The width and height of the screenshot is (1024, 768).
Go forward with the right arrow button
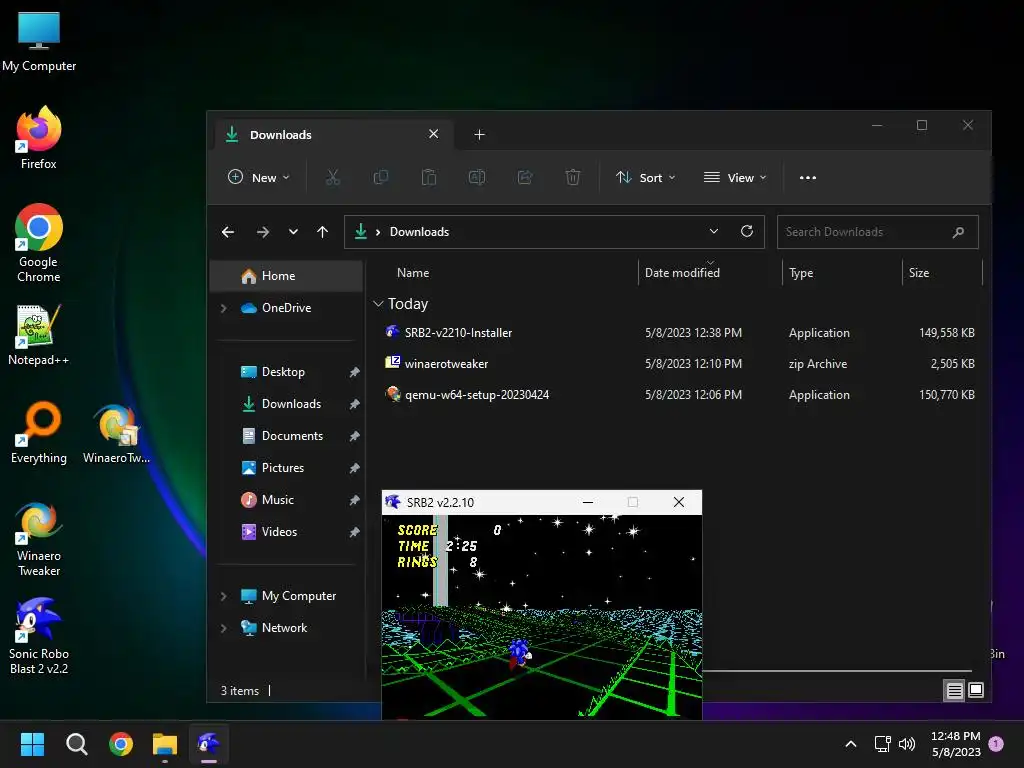tap(263, 232)
